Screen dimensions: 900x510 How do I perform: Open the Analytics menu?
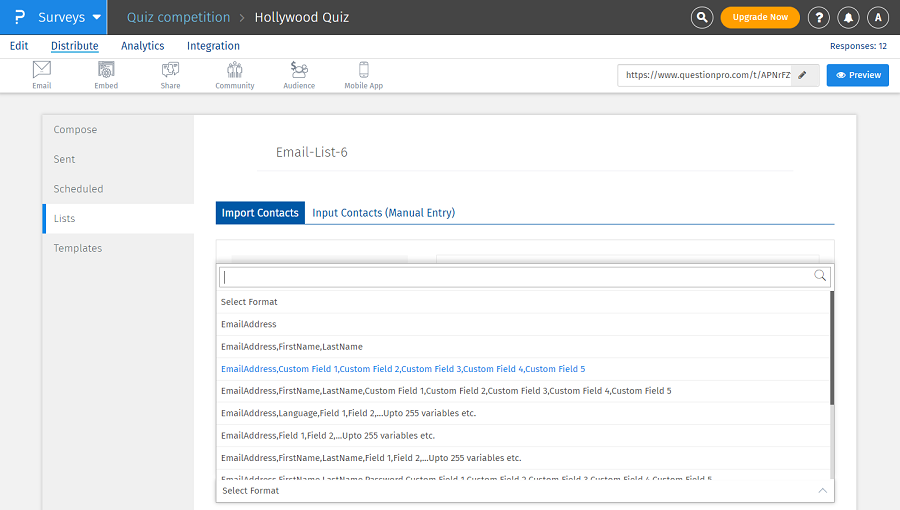click(142, 46)
